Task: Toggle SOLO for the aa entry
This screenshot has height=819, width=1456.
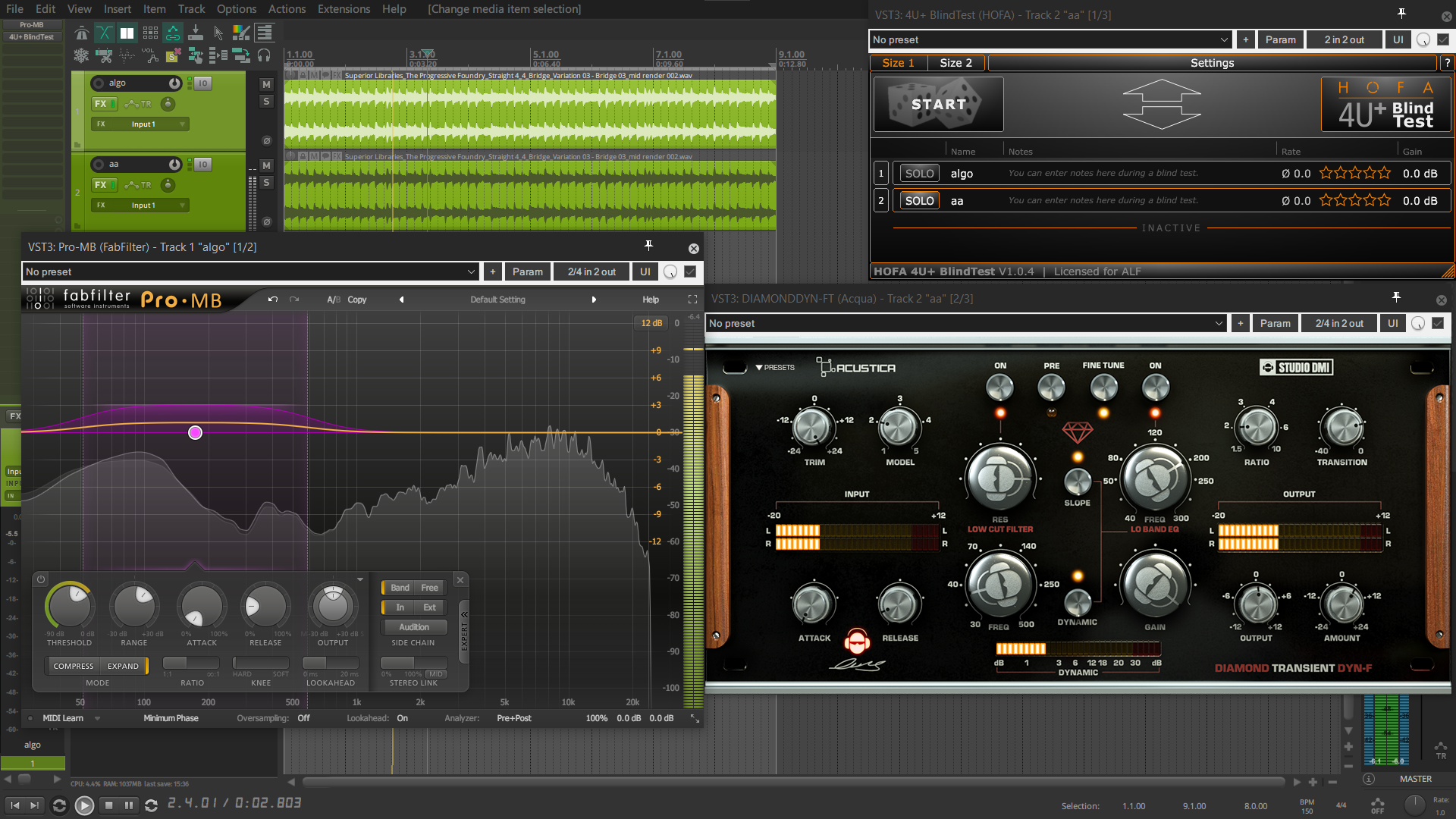Action: (919, 201)
